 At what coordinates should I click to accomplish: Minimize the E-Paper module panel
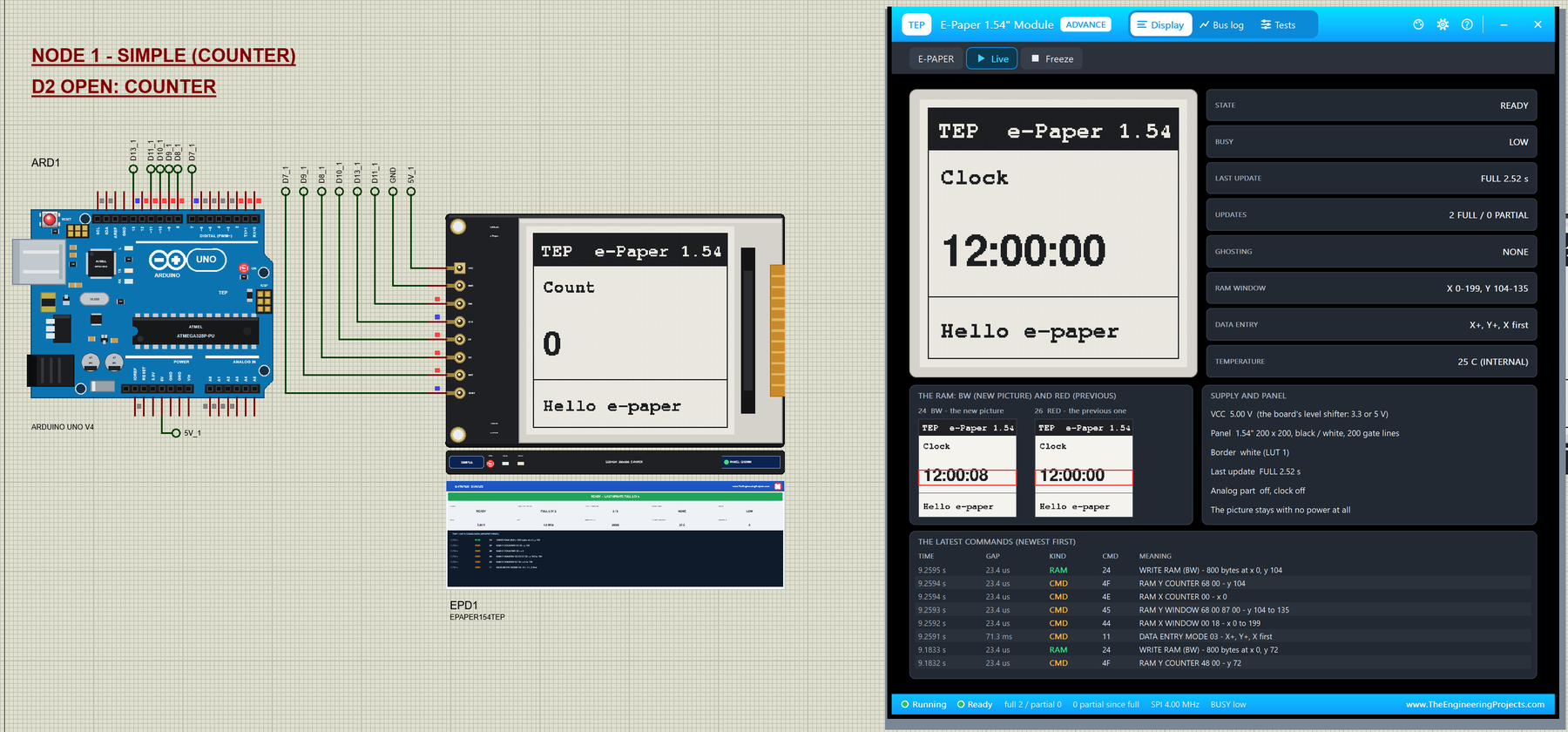(1504, 24)
